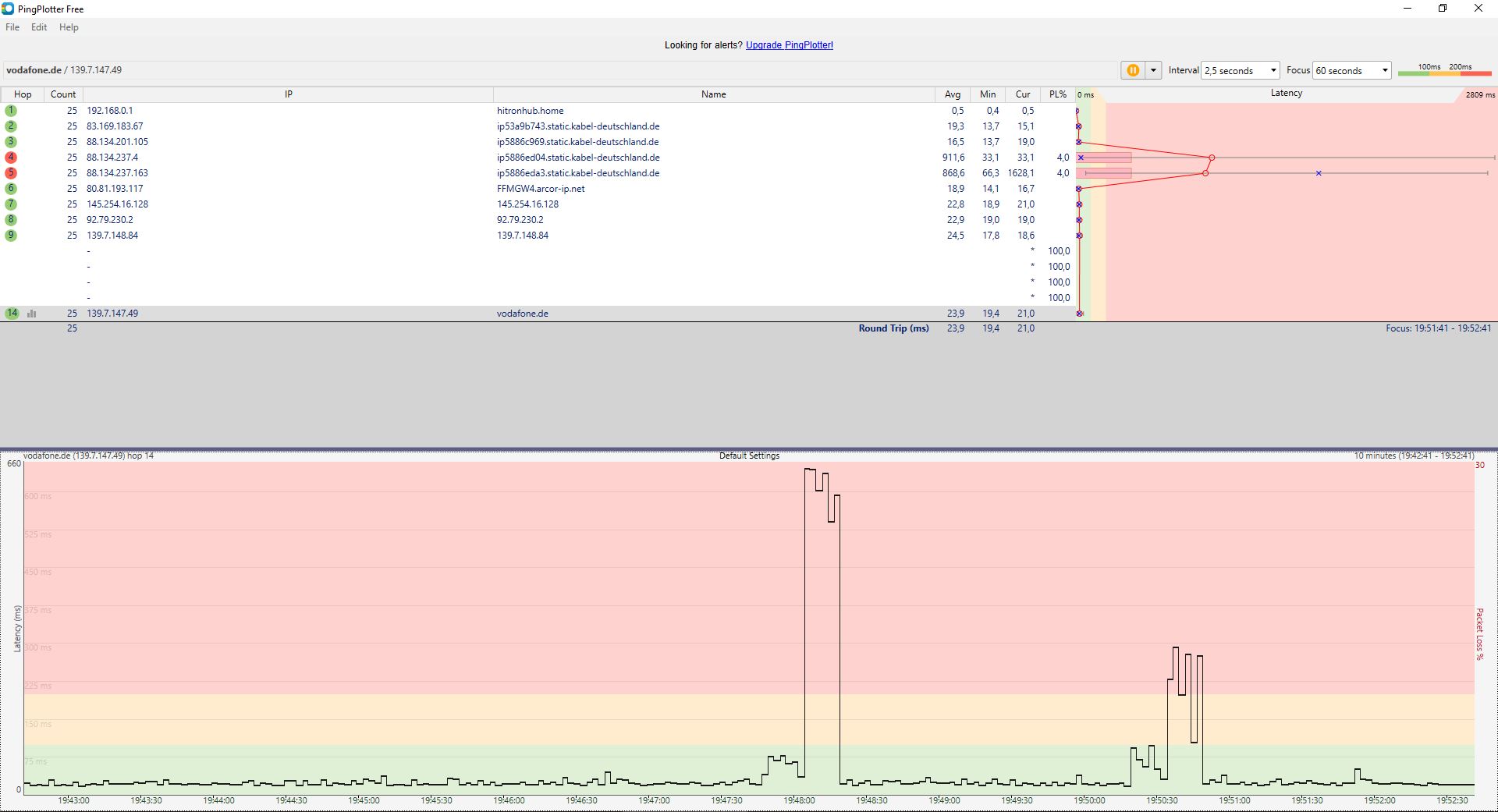Click the Avg column header

point(953,94)
